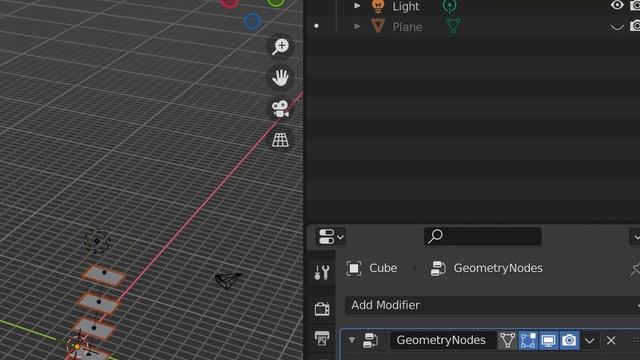
Task: Click the GeometryNodes breadcrumb label
Action: coord(498,268)
